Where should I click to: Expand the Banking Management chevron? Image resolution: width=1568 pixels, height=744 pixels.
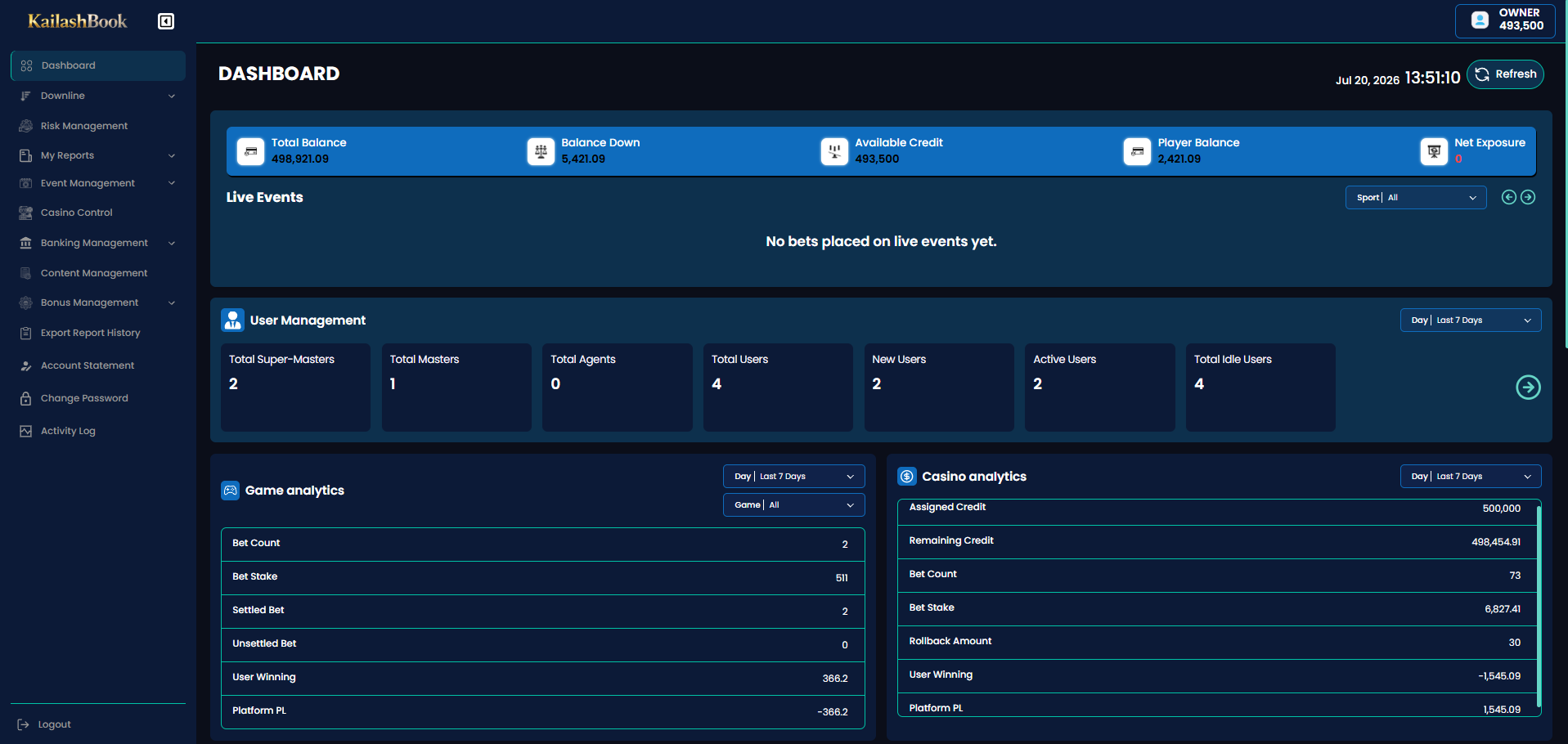pyautogui.click(x=172, y=243)
